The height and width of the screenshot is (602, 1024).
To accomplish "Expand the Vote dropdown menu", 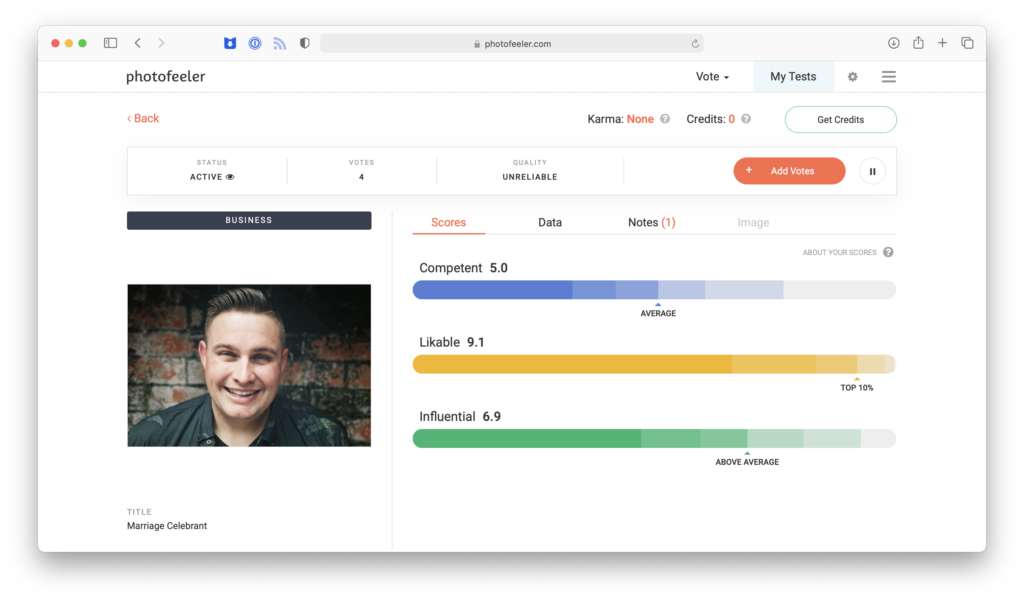I will coord(712,77).
